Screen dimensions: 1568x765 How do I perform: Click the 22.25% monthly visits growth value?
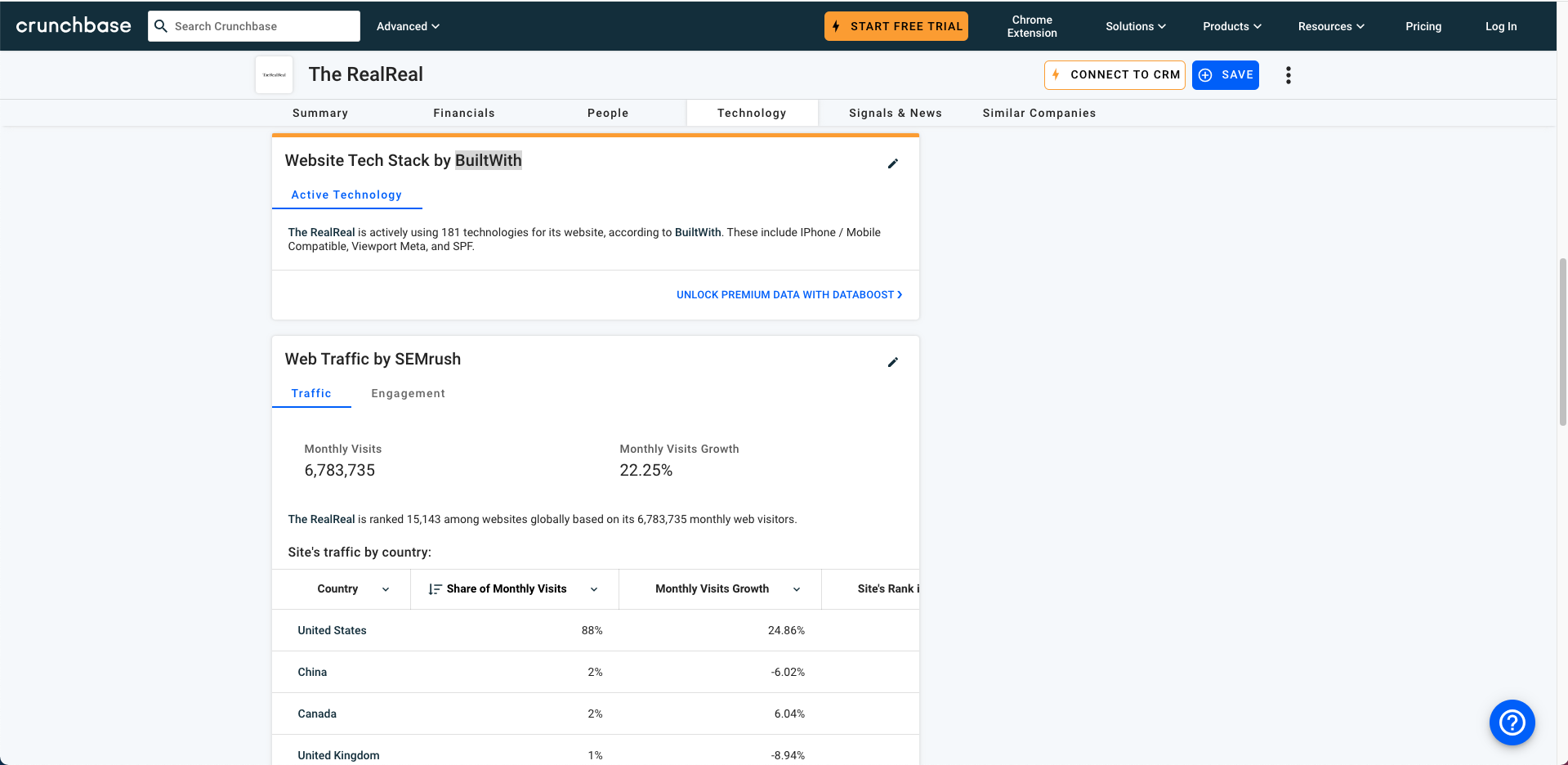(x=646, y=470)
